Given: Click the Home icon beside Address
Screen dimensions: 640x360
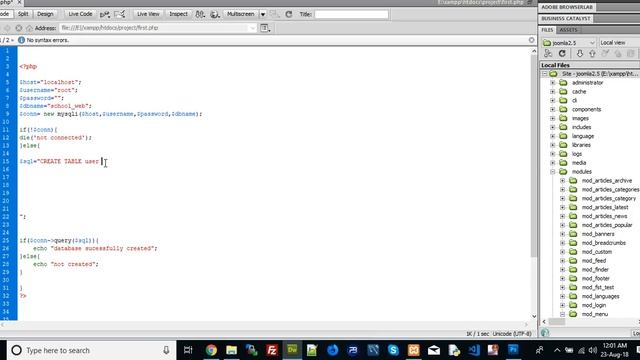Looking at the screenshot, I should click(29, 28).
